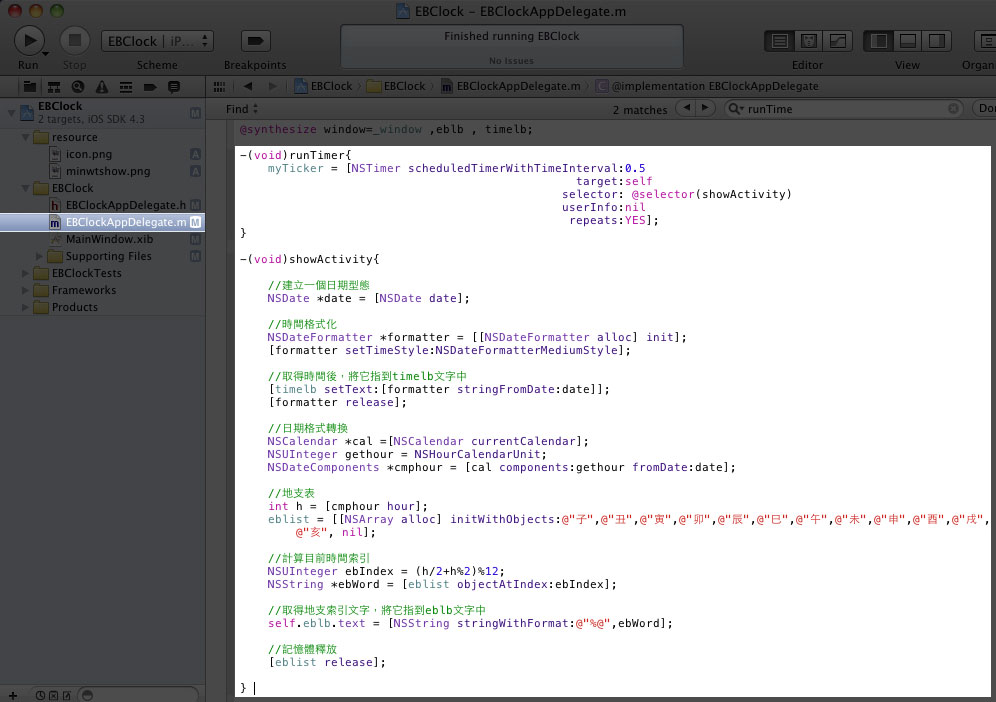Open the related files grid menu
996x702 pixels.
(219, 86)
